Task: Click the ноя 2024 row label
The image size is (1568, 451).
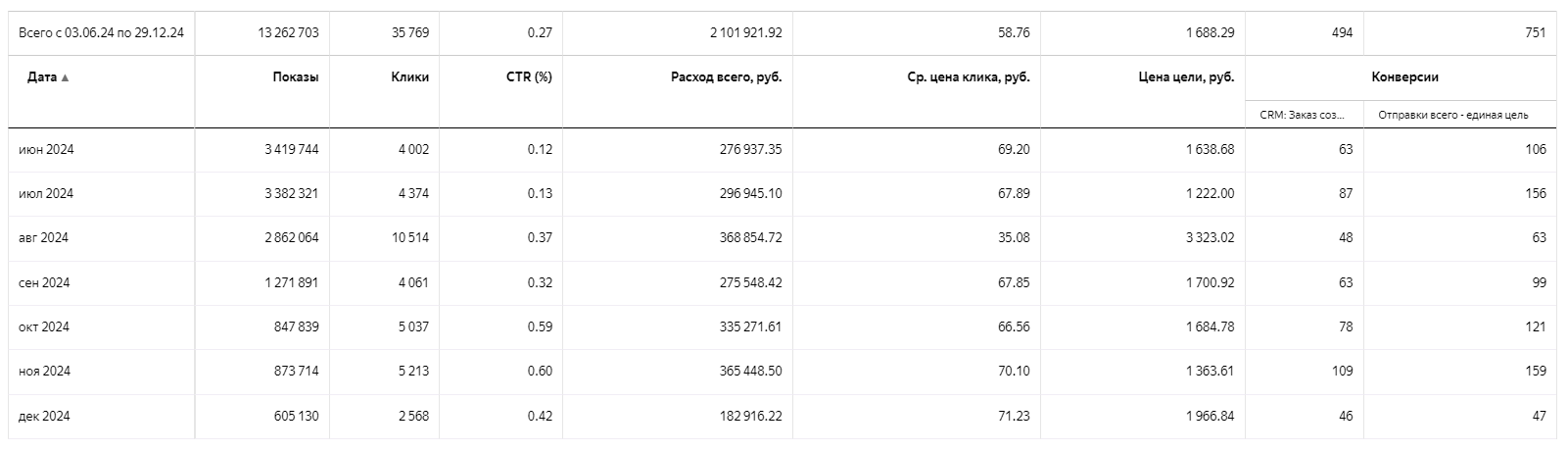Action: click(44, 372)
